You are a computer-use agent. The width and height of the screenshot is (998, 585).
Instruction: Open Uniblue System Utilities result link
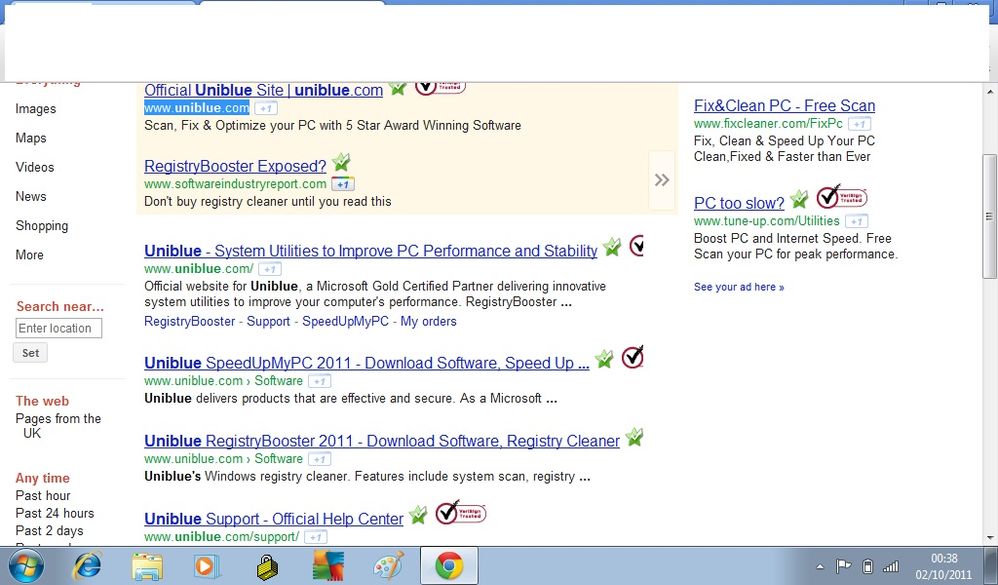click(x=370, y=251)
